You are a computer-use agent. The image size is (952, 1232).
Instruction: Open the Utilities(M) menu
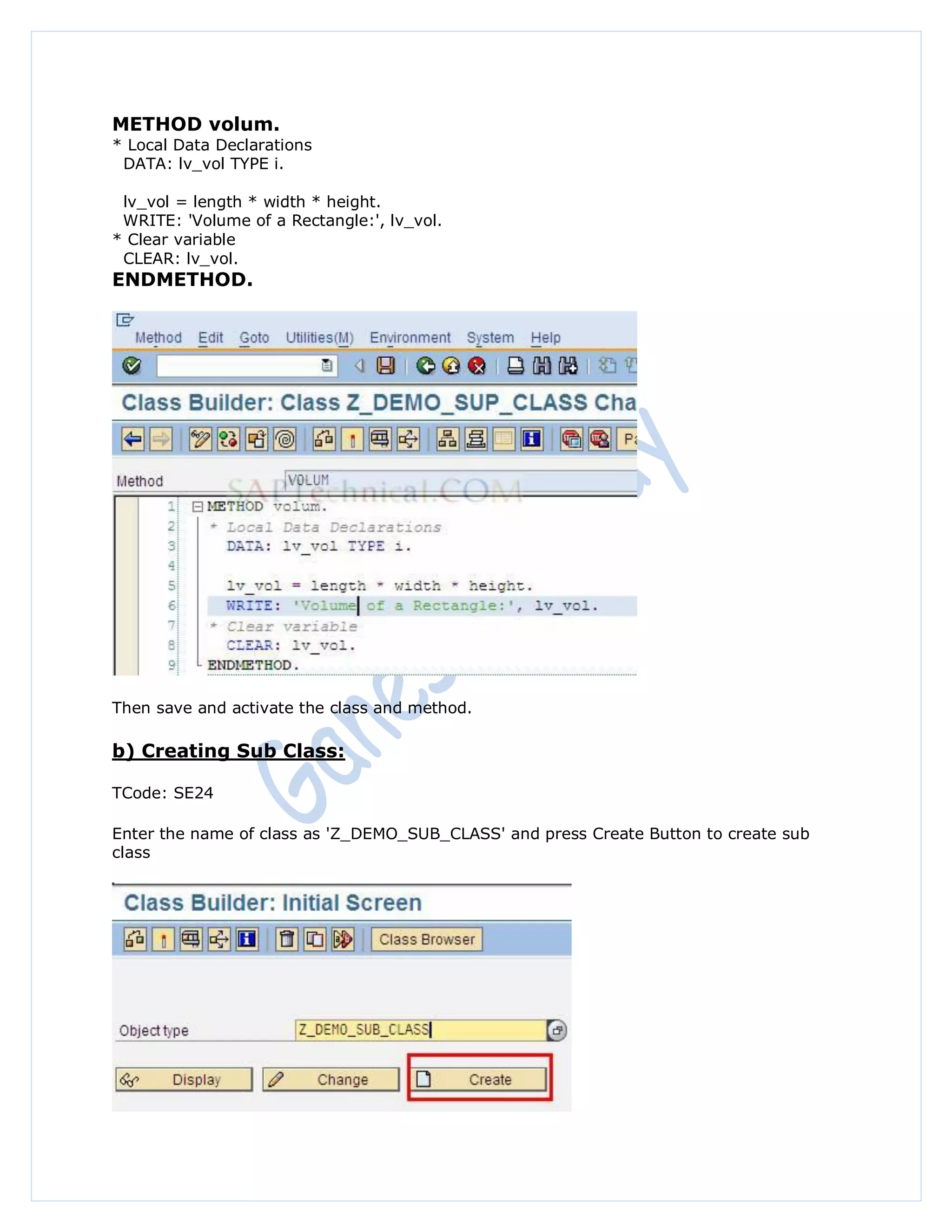tap(320, 338)
